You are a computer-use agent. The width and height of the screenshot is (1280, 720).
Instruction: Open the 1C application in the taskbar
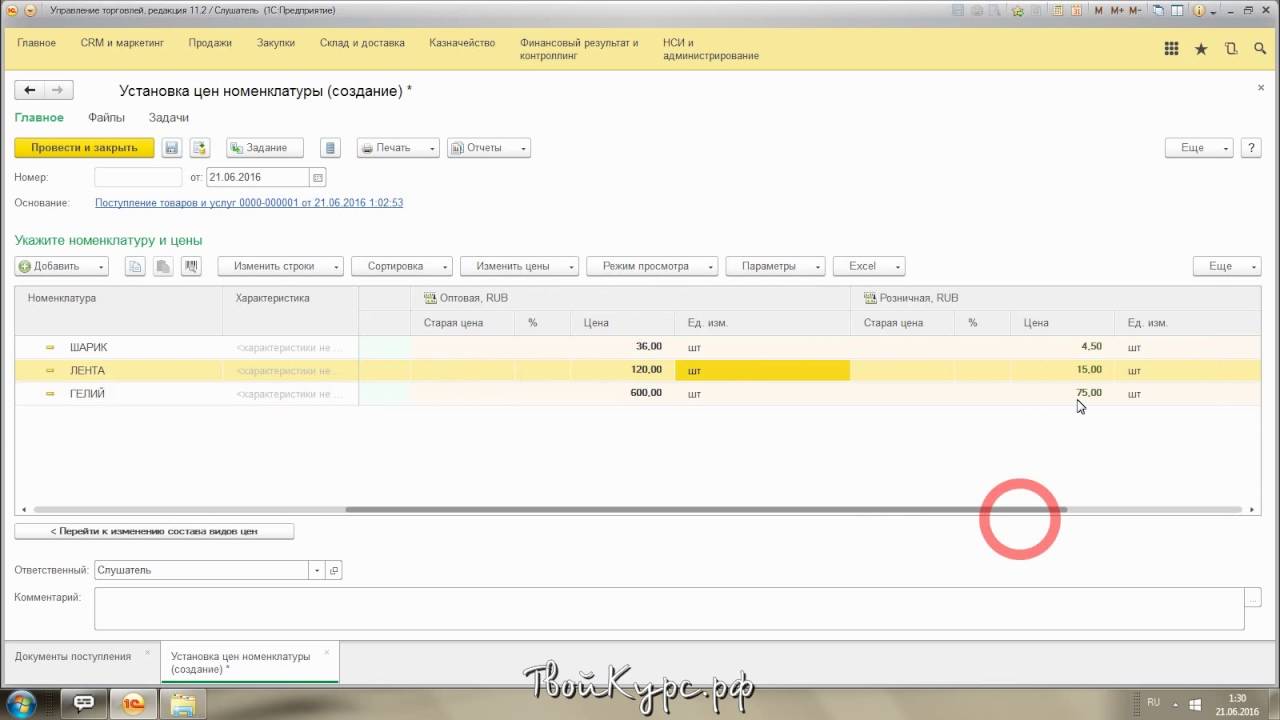point(132,704)
